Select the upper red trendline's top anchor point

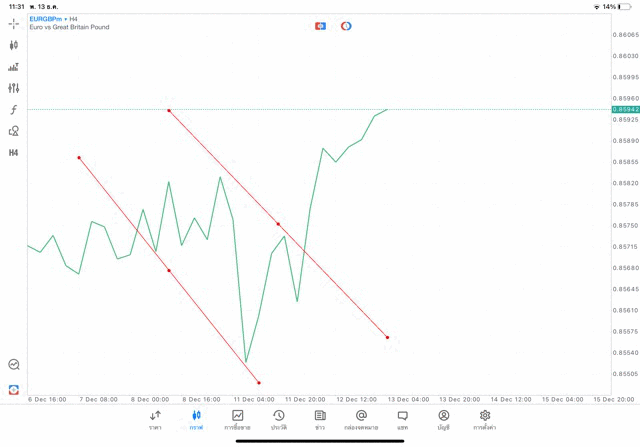[169, 110]
